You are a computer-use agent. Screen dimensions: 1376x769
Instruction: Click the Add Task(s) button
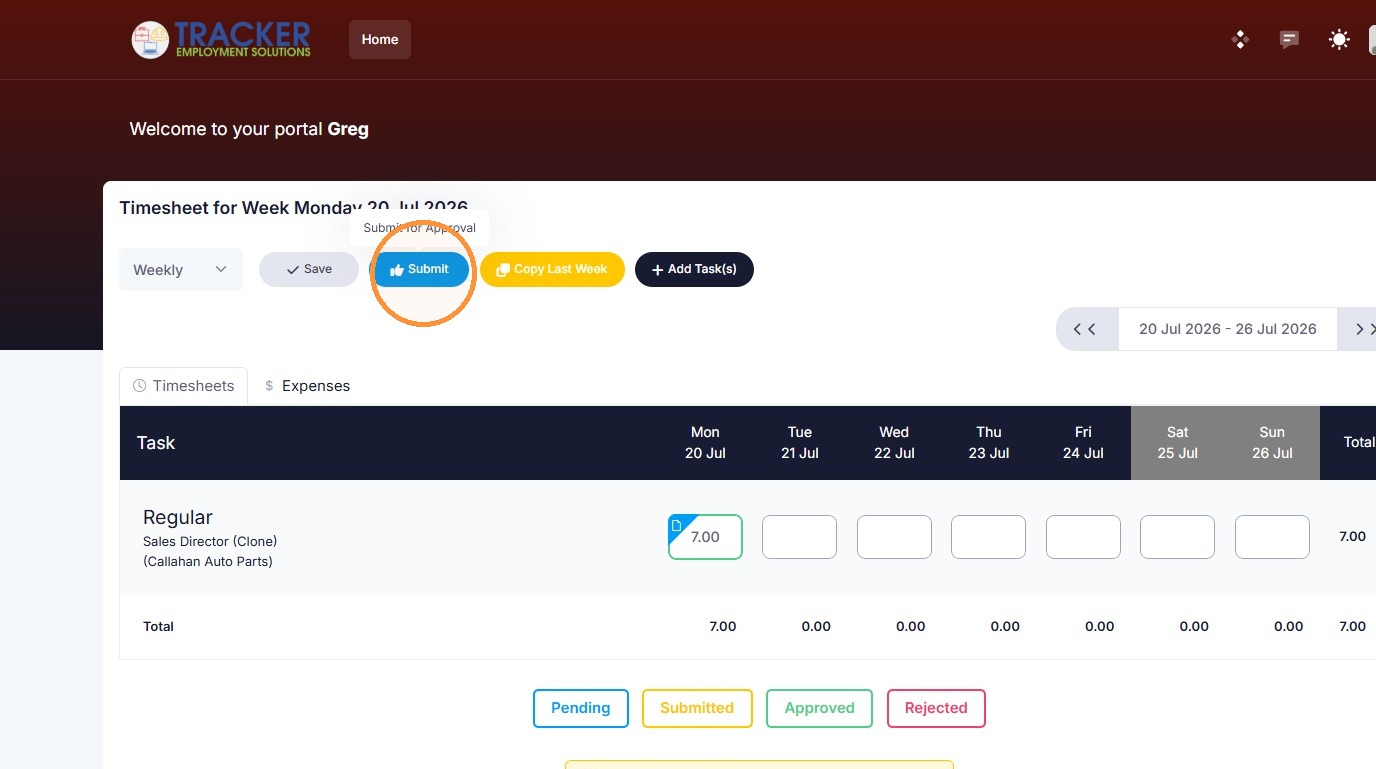click(694, 269)
